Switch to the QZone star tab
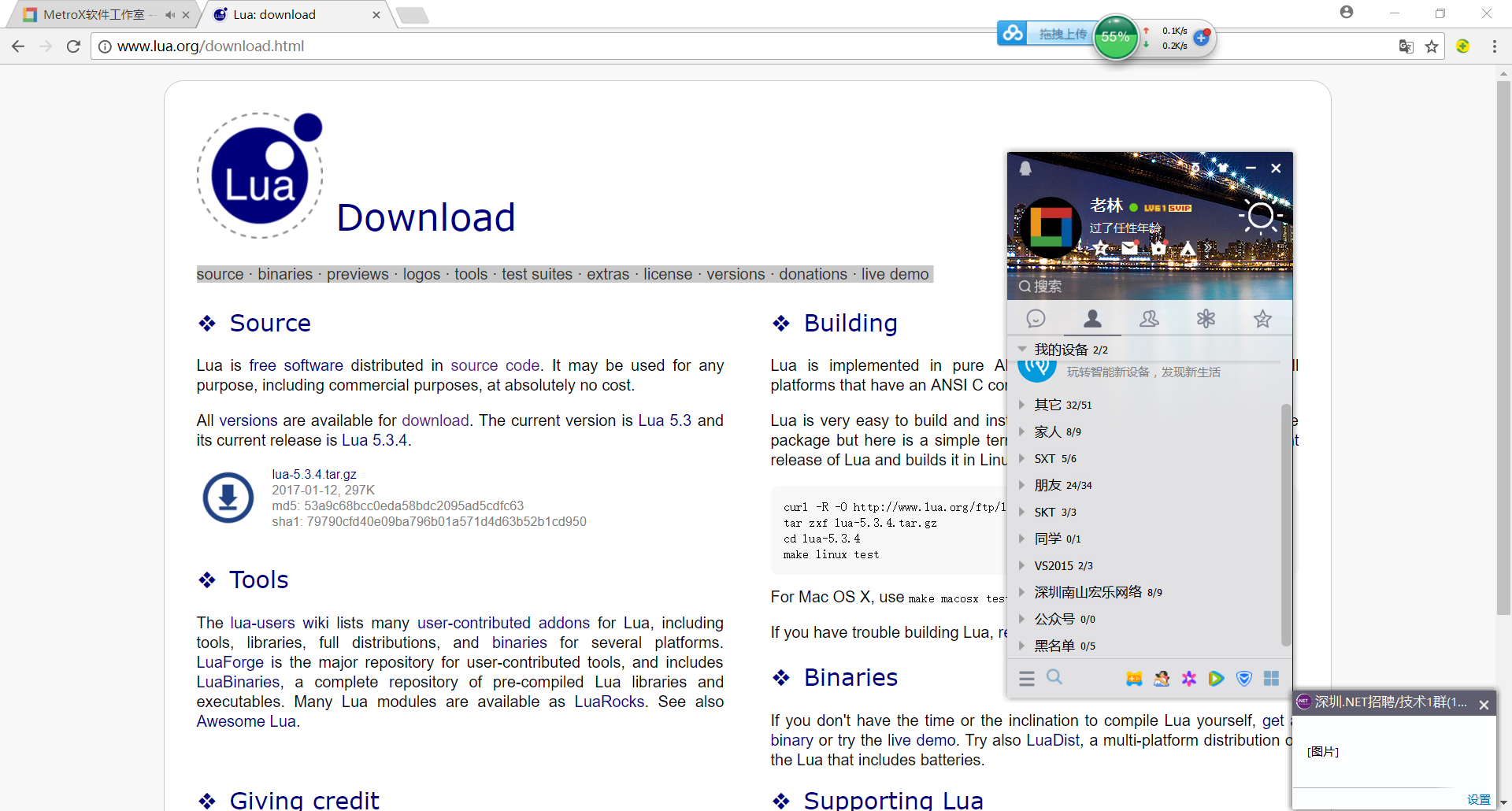Screen dimensions: 1512x811 [x=1262, y=319]
